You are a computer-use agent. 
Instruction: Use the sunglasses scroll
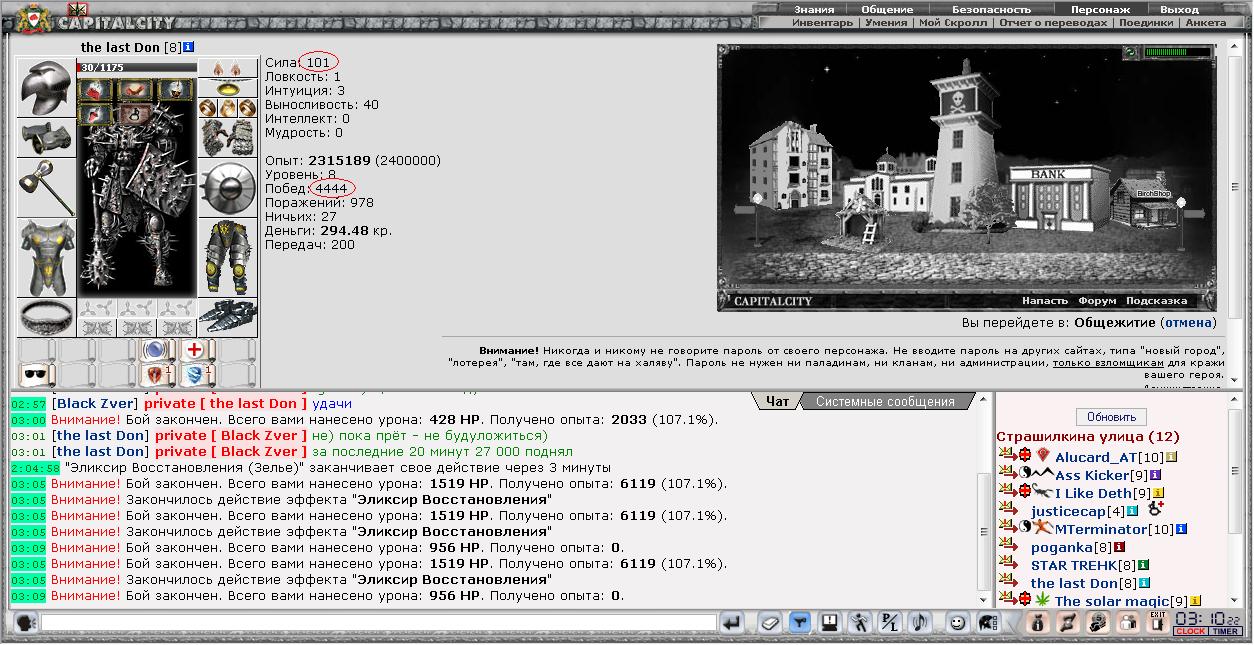[x=36, y=375]
